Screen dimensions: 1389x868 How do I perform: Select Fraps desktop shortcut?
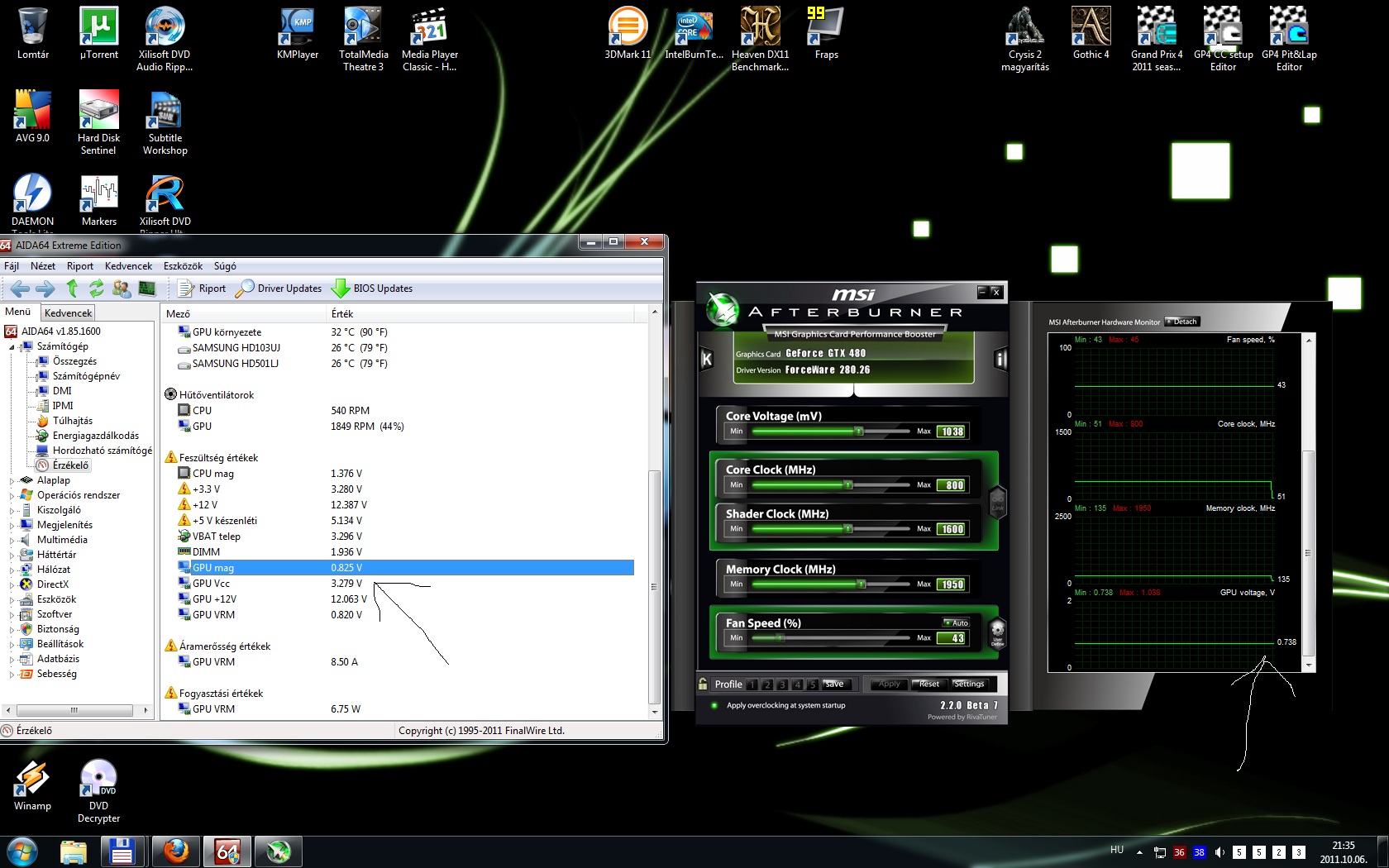[827, 34]
